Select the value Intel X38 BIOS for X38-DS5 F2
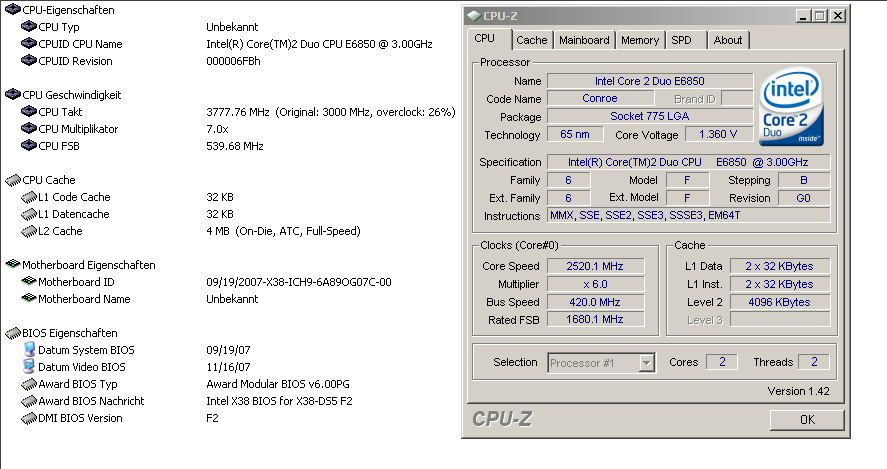 point(279,401)
